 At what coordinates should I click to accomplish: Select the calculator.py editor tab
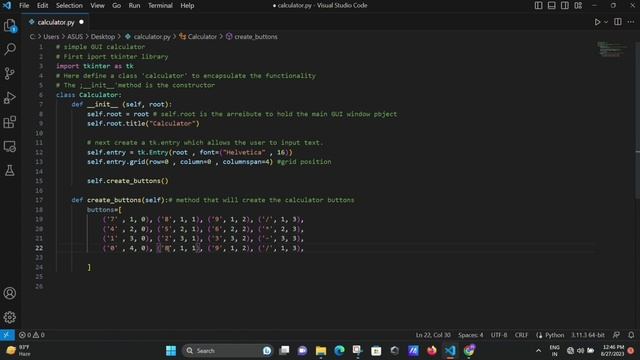(56, 22)
